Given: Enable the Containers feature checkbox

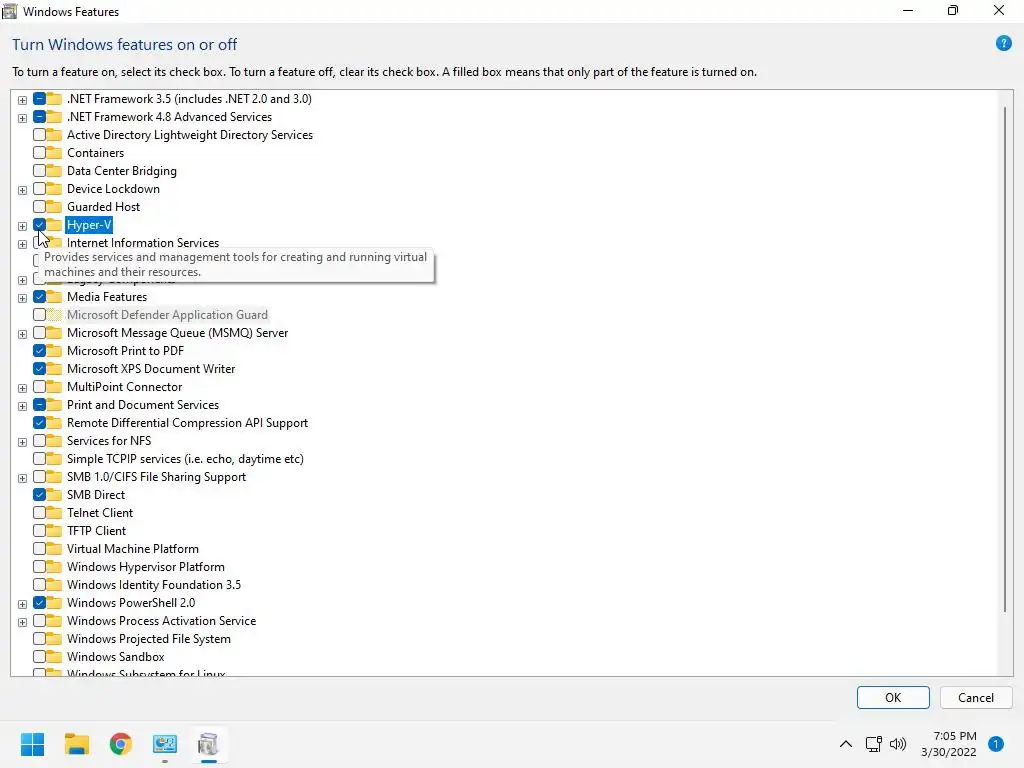Looking at the screenshot, I should coord(39,153).
